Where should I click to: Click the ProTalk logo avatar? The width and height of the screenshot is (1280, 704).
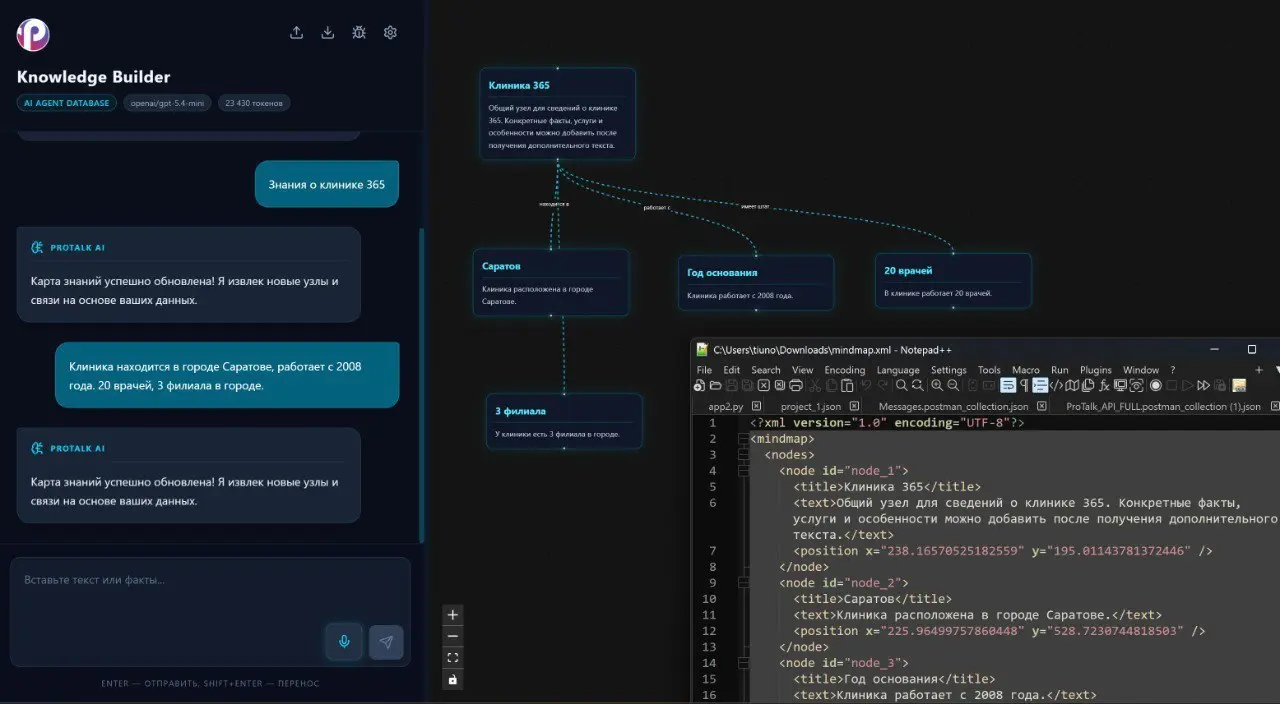coord(33,34)
